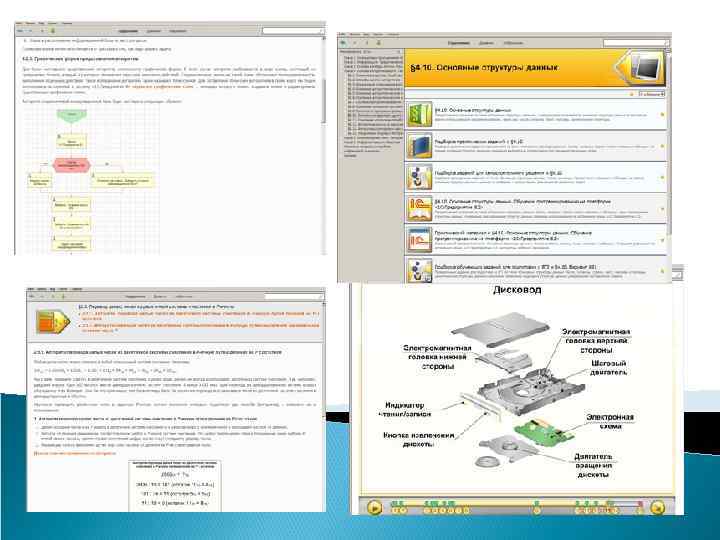Click the print icon in the top-right window toolbar
Screen dimensions: 720x540
378,43
